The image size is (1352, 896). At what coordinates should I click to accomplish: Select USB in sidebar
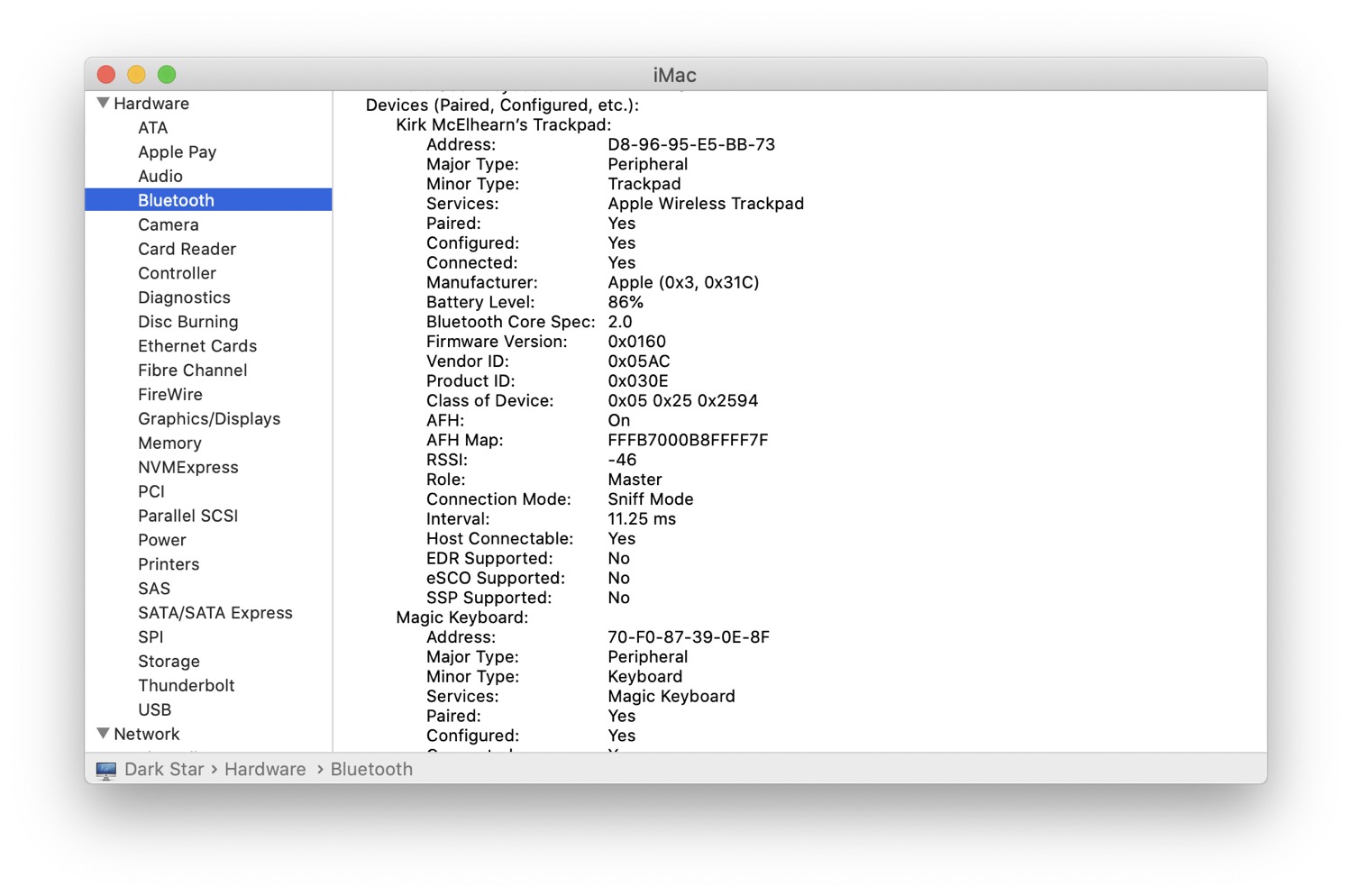pyautogui.click(x=155, y=710)
